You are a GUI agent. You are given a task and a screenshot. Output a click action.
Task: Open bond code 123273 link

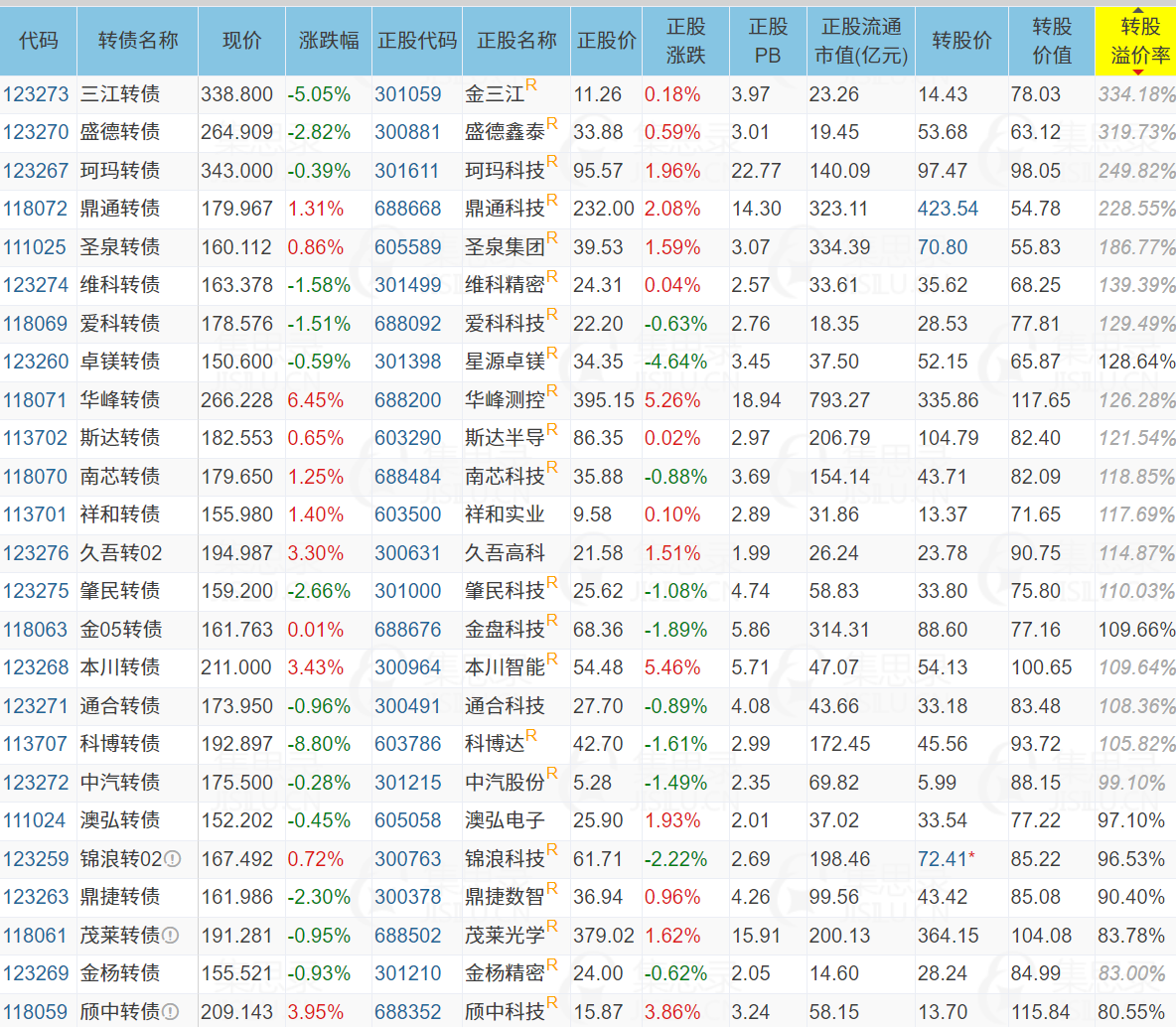point(35,94)
